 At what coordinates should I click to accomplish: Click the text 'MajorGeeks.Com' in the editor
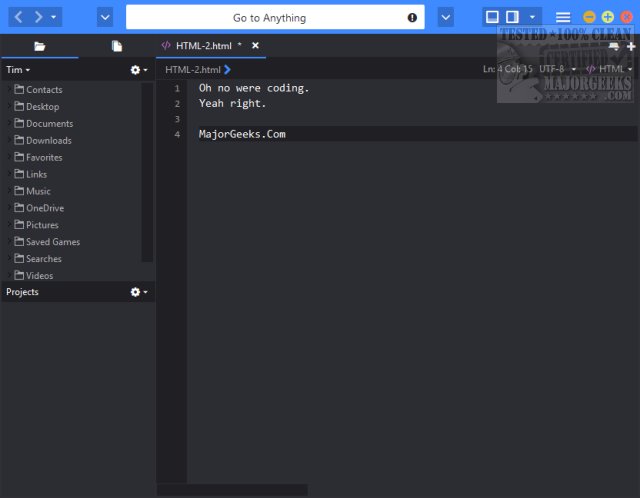click(242, 134)
